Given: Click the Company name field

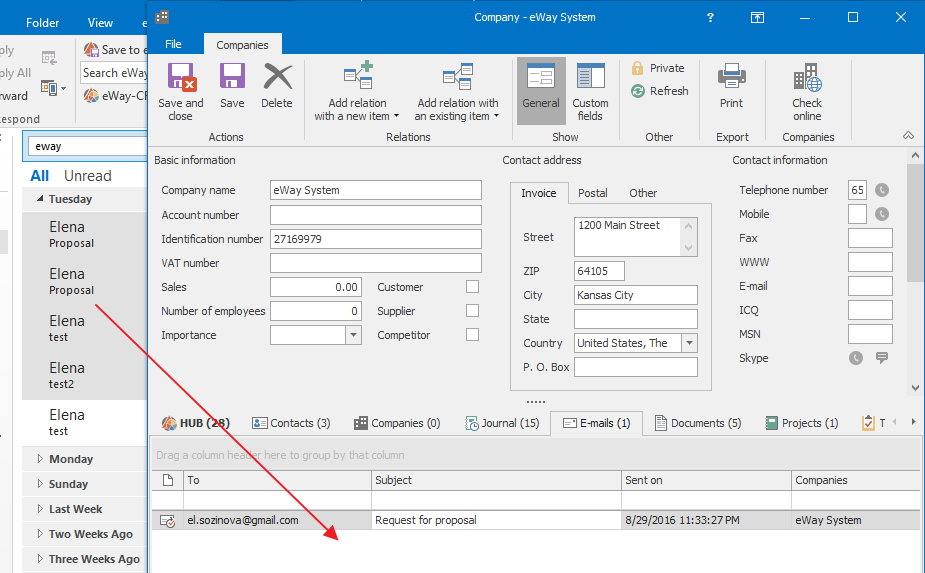Looking at the screenshot, I should (376, 190).
